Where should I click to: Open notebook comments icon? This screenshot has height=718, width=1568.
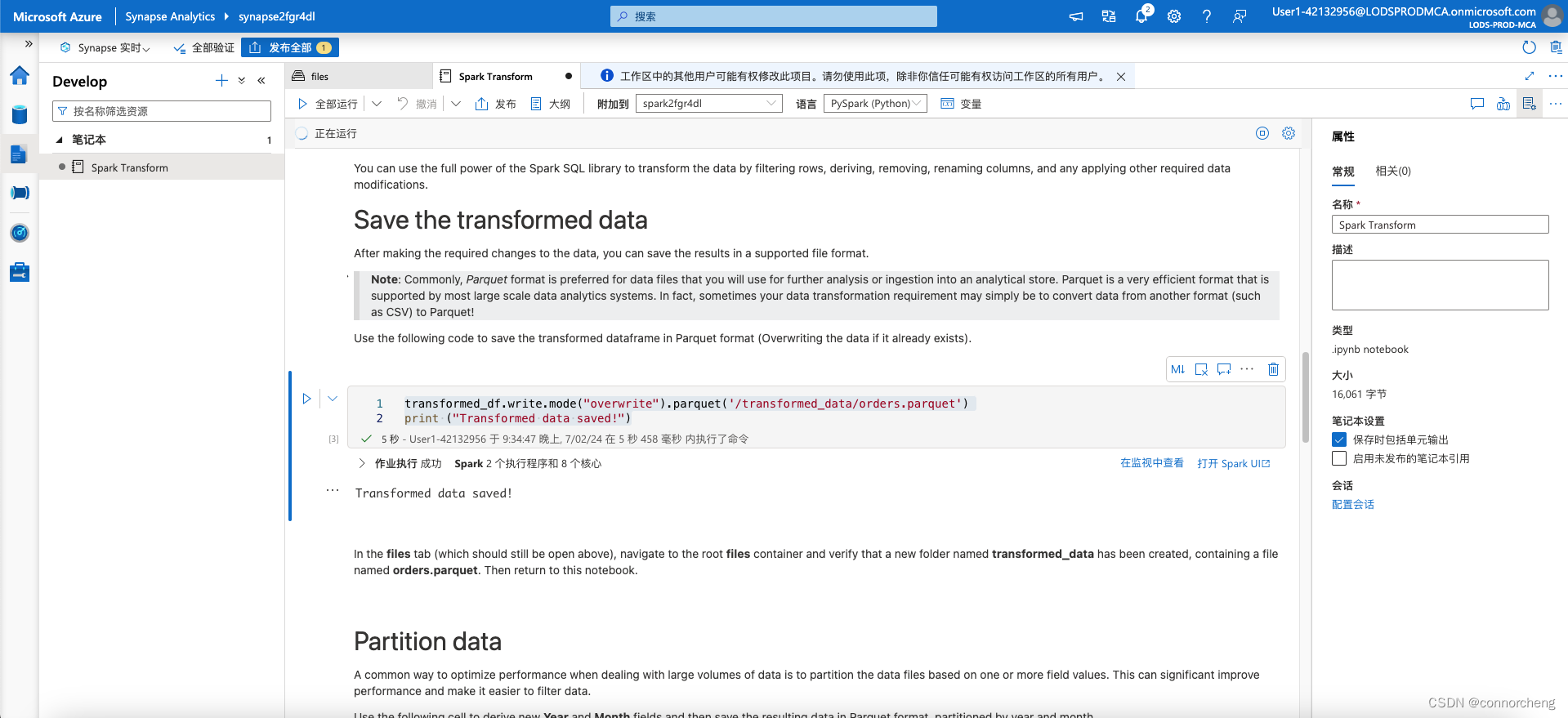[x=1477, y=104]
